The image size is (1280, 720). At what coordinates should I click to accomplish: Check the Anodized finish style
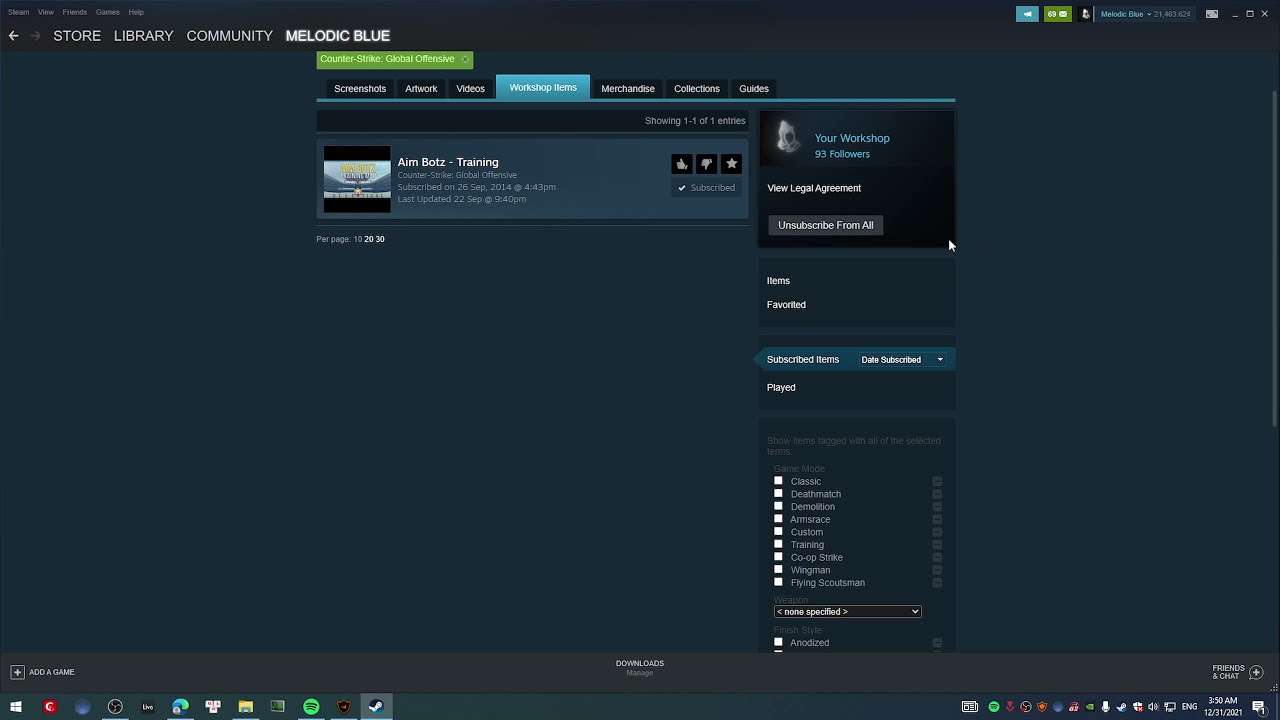[778, 642]
